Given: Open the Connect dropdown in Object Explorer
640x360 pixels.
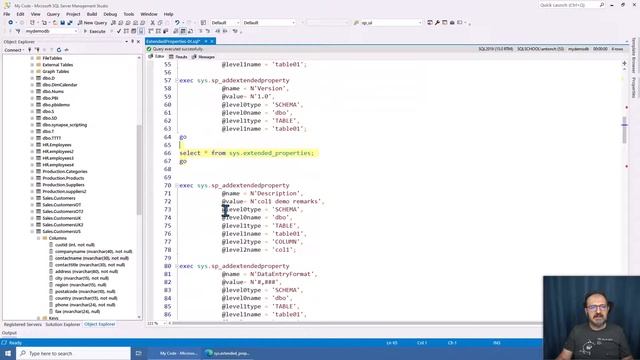Looking at the screenshot, I should [14, 50].
